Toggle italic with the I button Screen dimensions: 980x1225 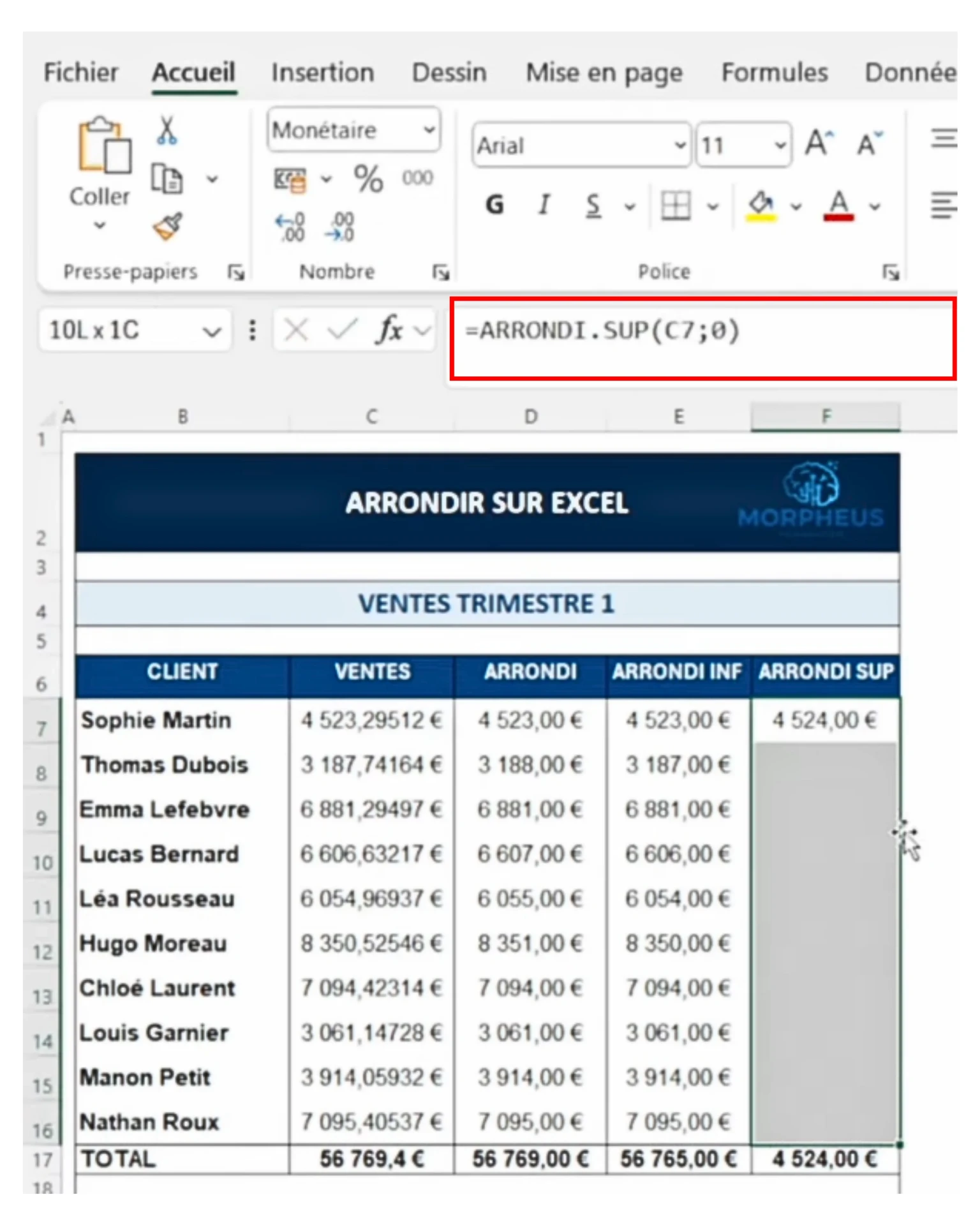pyautogui.click(x=544, y=205)
